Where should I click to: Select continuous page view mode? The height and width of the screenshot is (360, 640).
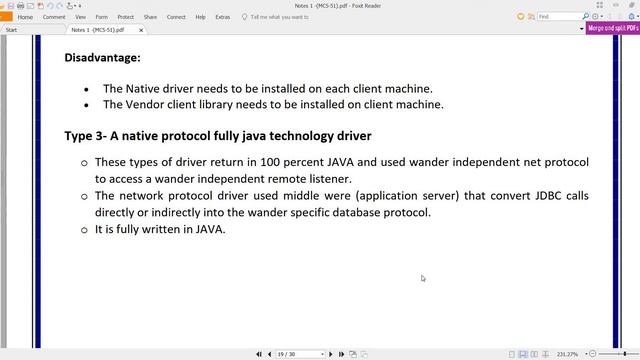[523, 354]
